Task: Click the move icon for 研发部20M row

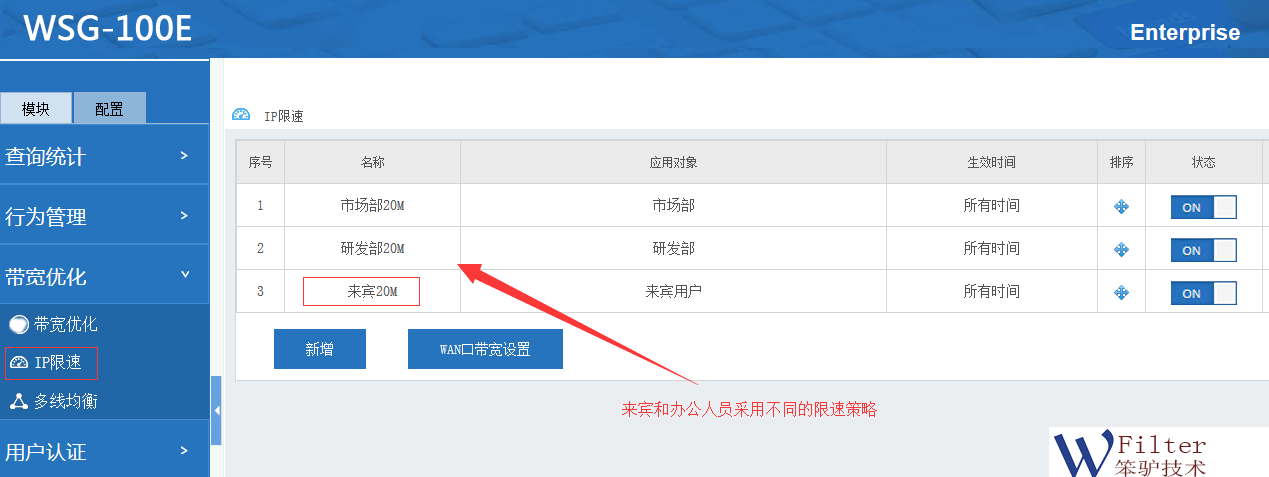Action: (1121, 250)
